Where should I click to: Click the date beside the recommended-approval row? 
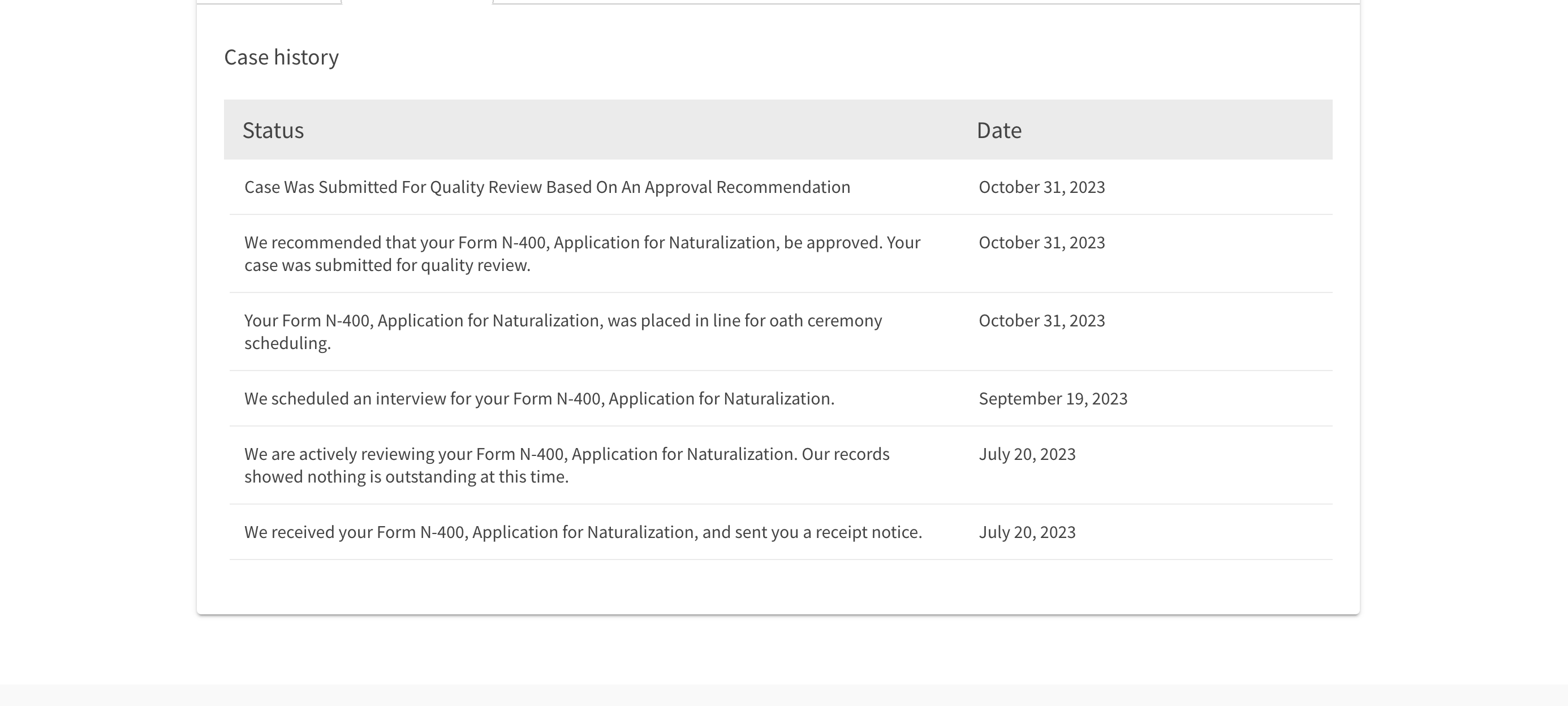[1041, 242]
